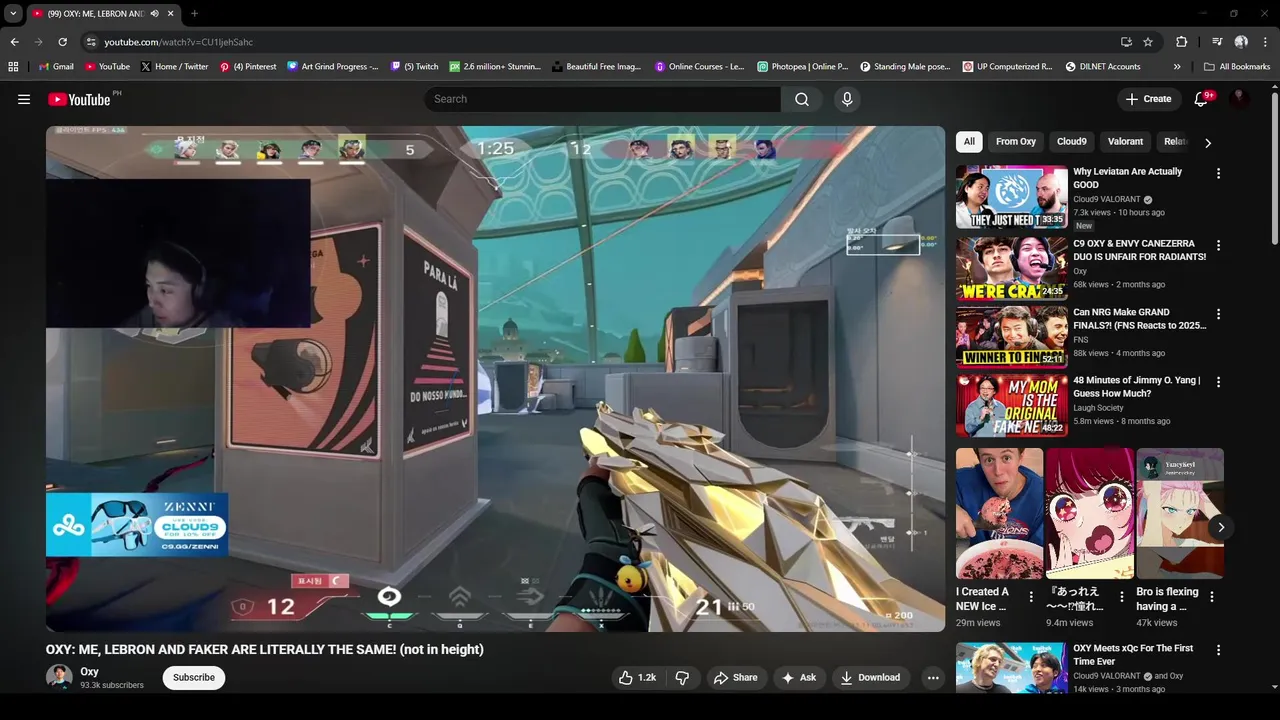The width and height of the screenshot is (1280, 720).
Task: Open options for Why Leviatan video
Action: click(x=1218, y=174)
